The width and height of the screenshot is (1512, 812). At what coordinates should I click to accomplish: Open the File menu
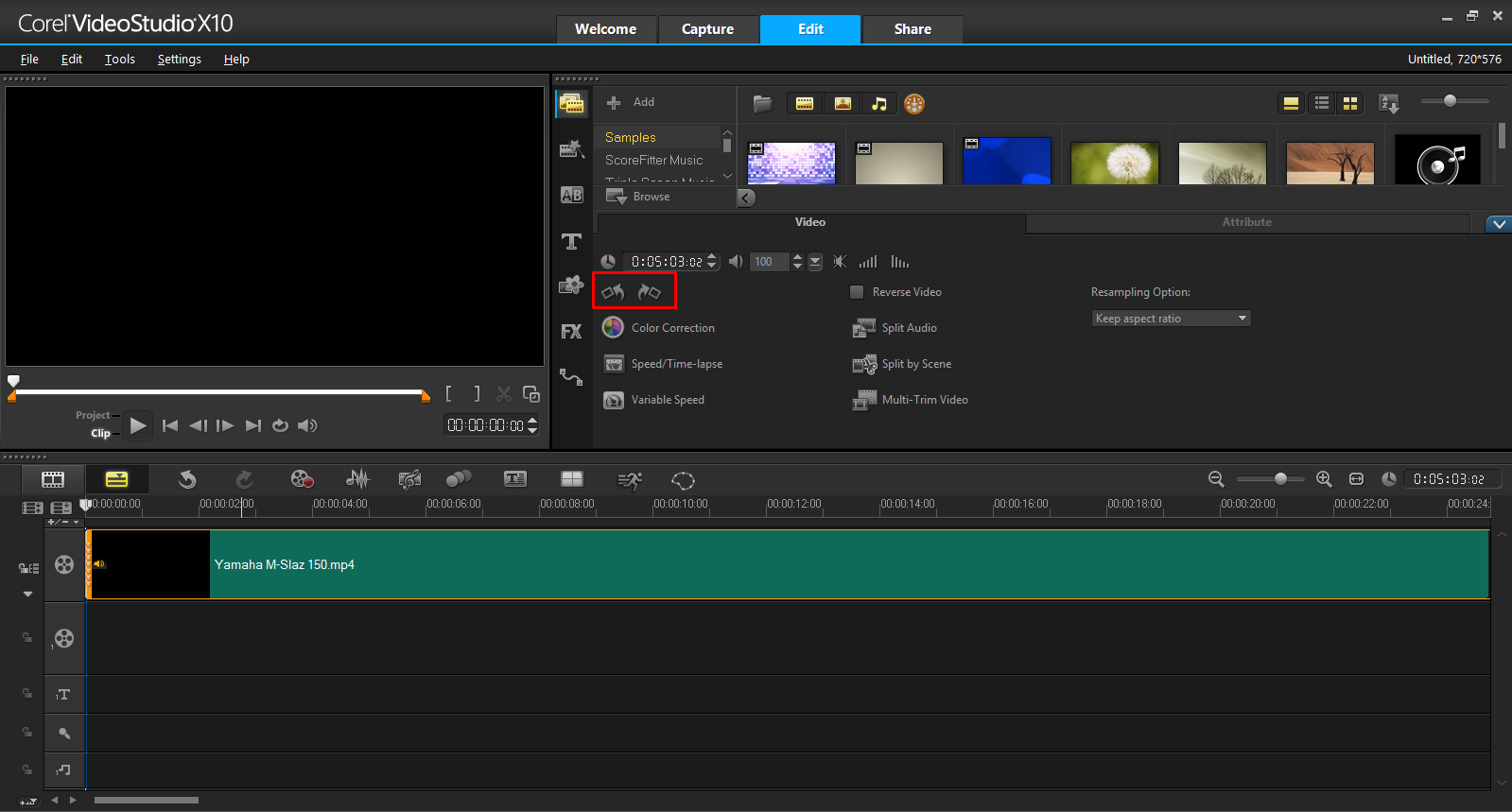(x=29, y=59)
